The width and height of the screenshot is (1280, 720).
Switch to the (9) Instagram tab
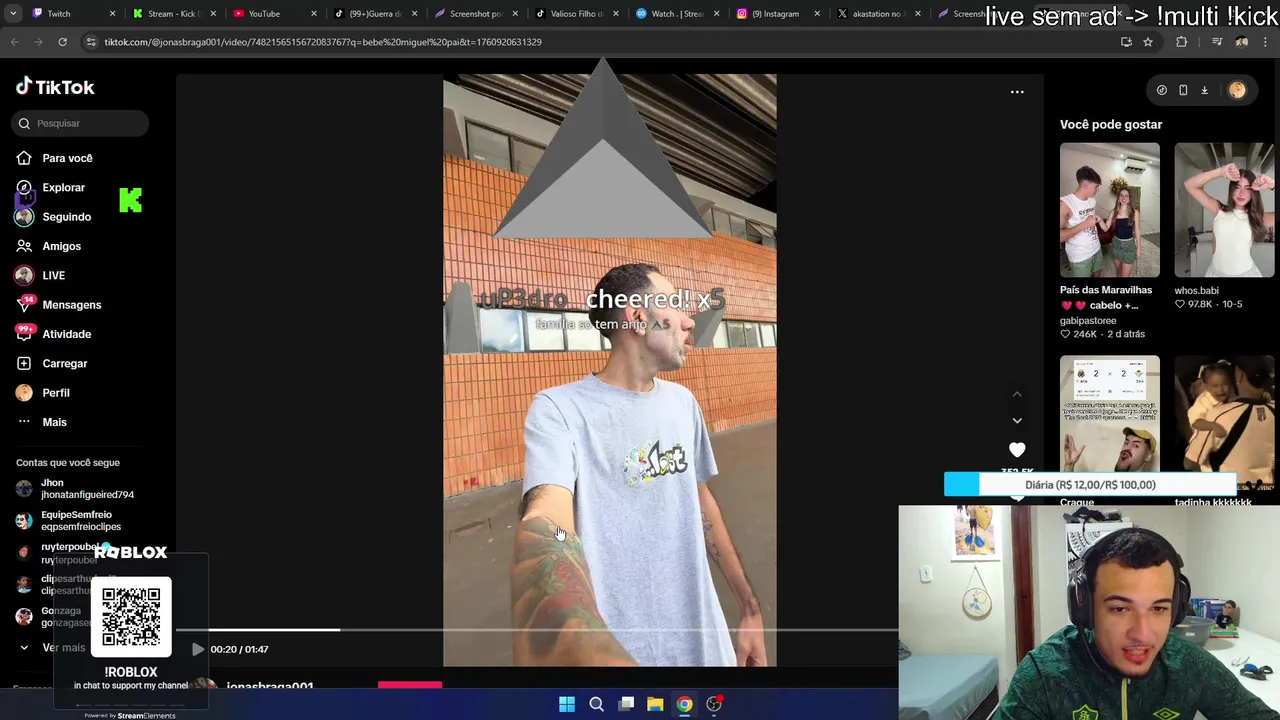tap(778, 13)
